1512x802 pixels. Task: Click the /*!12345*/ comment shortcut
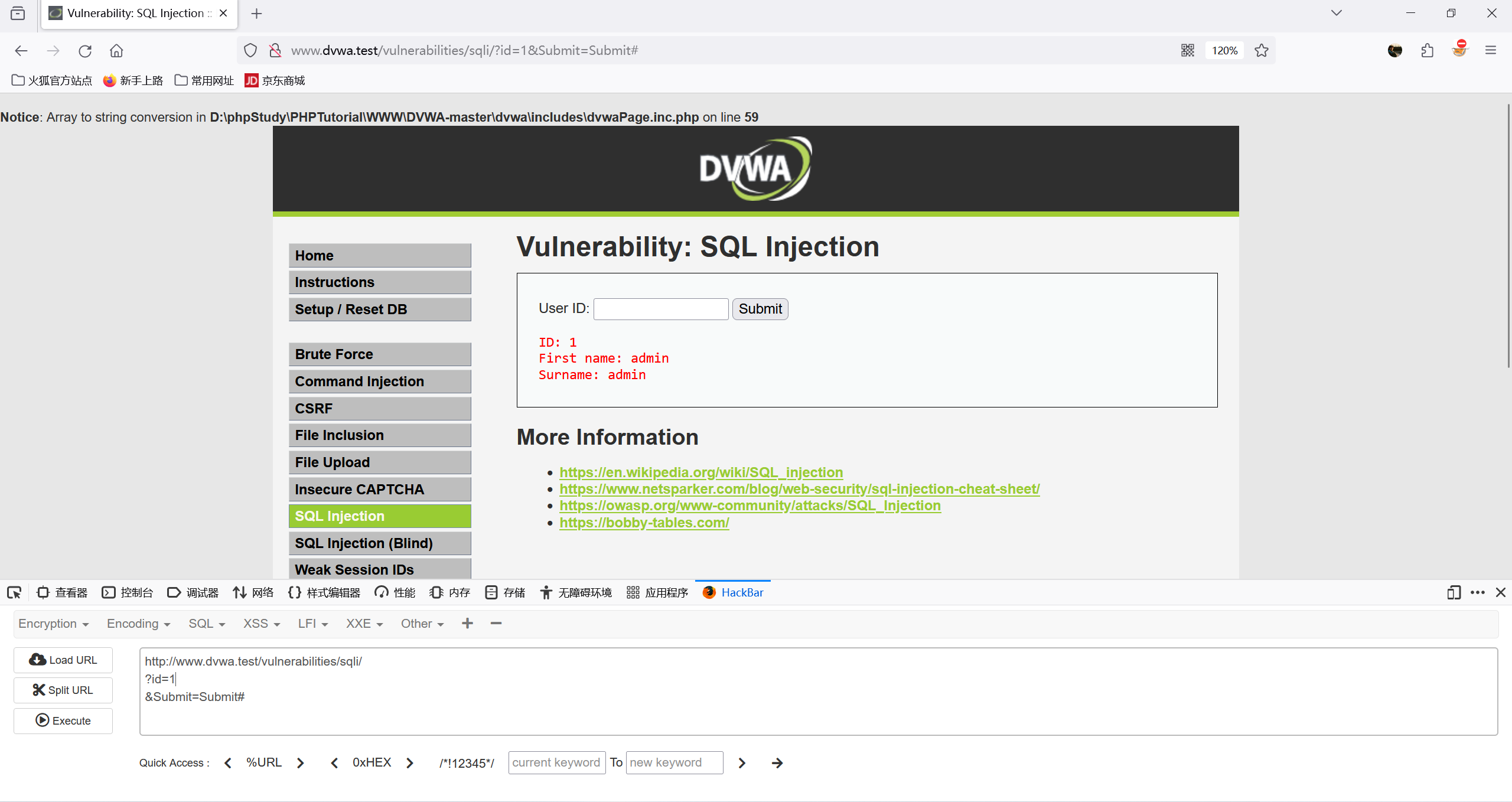click(x=467, y=763)
